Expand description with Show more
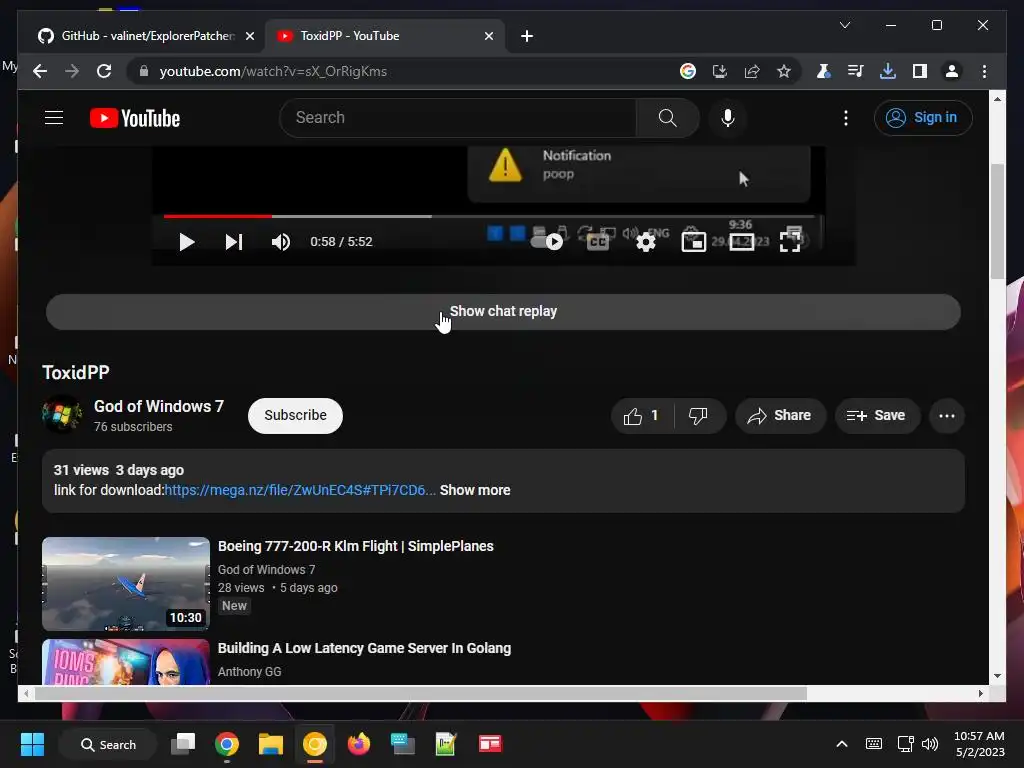 (475, 490)
